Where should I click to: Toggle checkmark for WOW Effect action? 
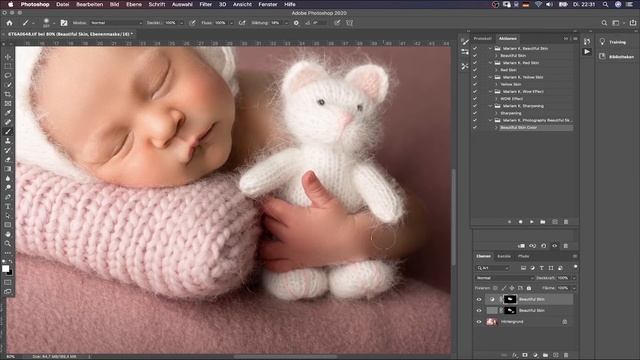pyautogui.click(x=475, y=98)
